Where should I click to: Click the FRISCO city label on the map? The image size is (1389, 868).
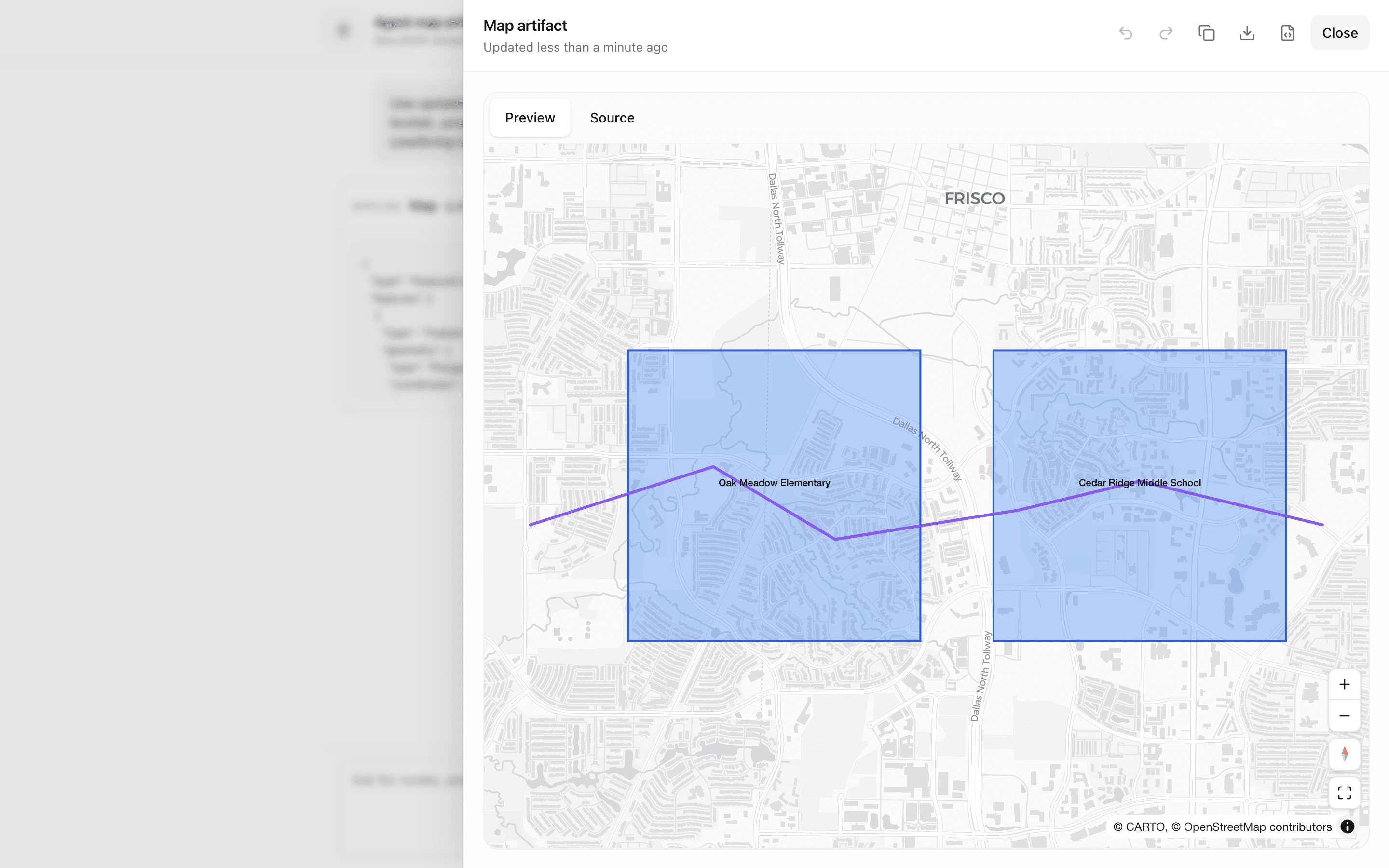(974, 199)
